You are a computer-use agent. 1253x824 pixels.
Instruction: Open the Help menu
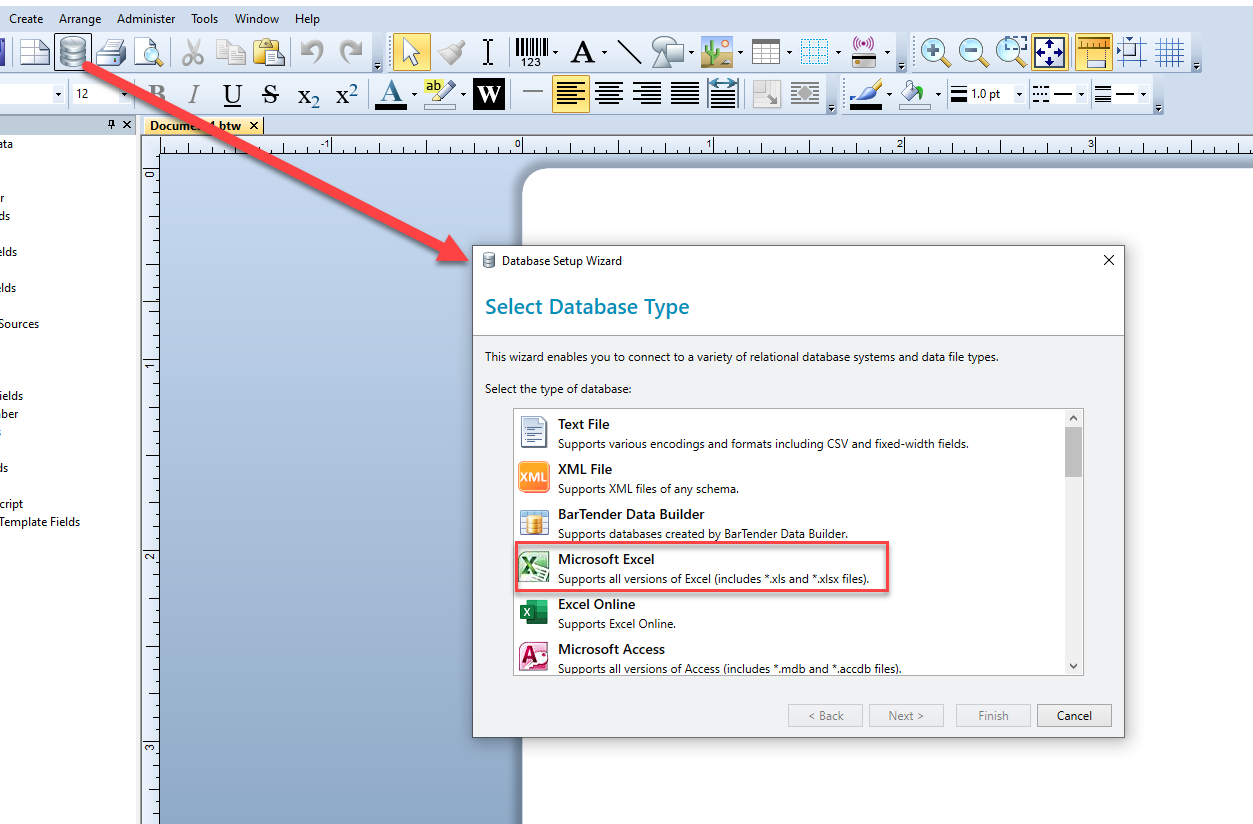point(308,18)
